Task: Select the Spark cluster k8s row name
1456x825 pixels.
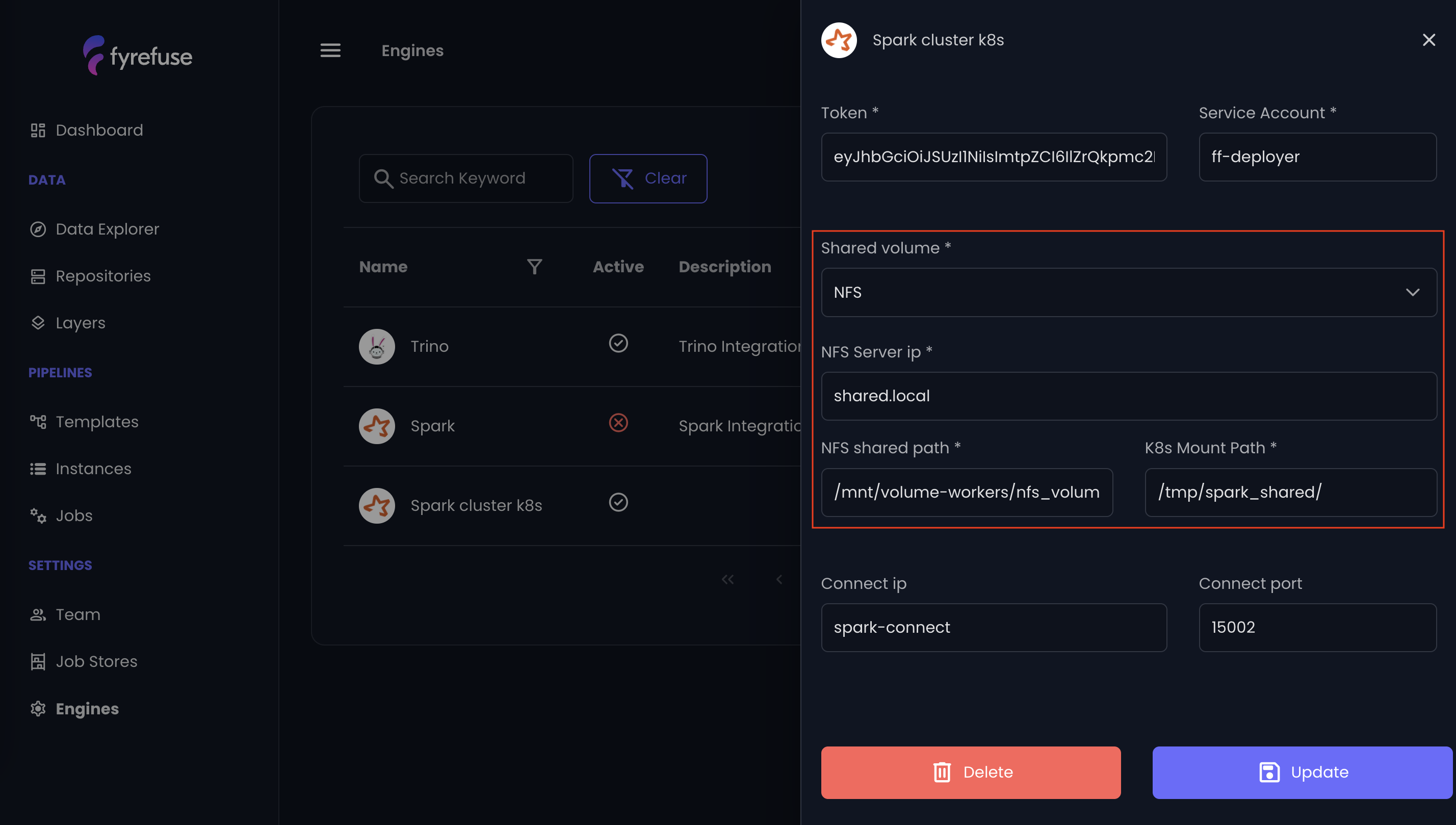Action: pos(476,505)
